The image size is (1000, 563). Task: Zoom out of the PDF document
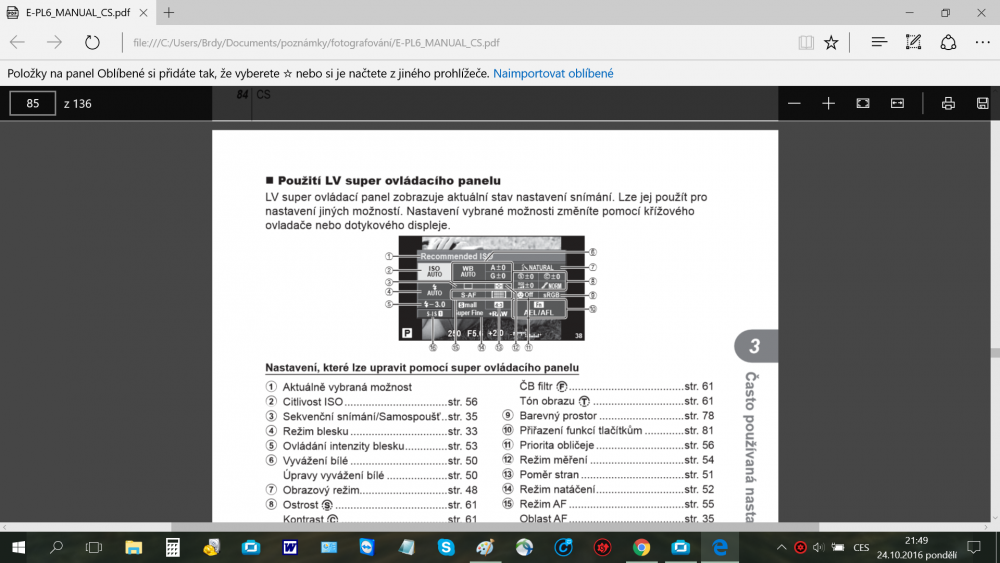point(794,103)
